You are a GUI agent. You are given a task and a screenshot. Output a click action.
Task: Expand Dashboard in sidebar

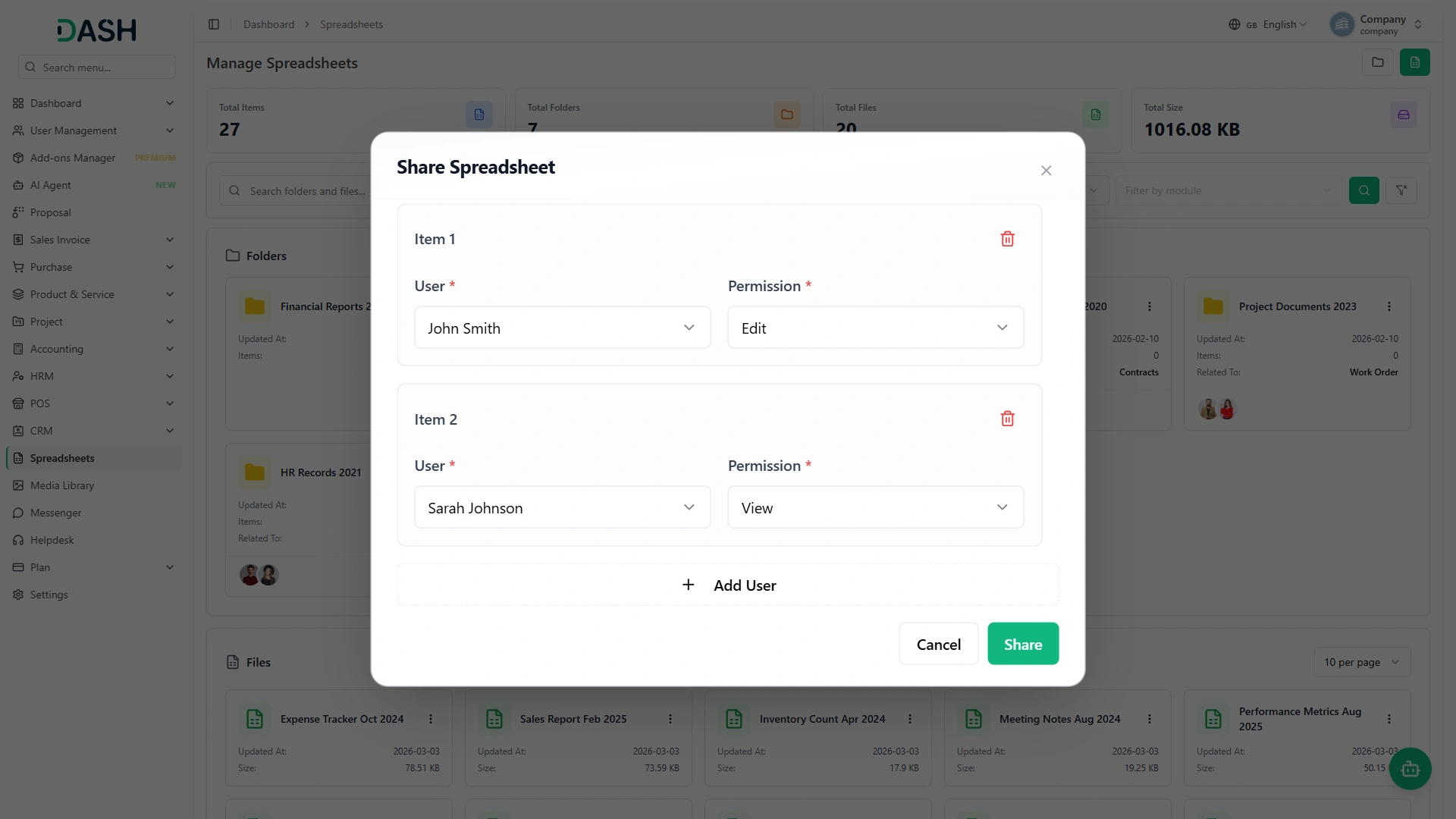click(x=93, y=103)
